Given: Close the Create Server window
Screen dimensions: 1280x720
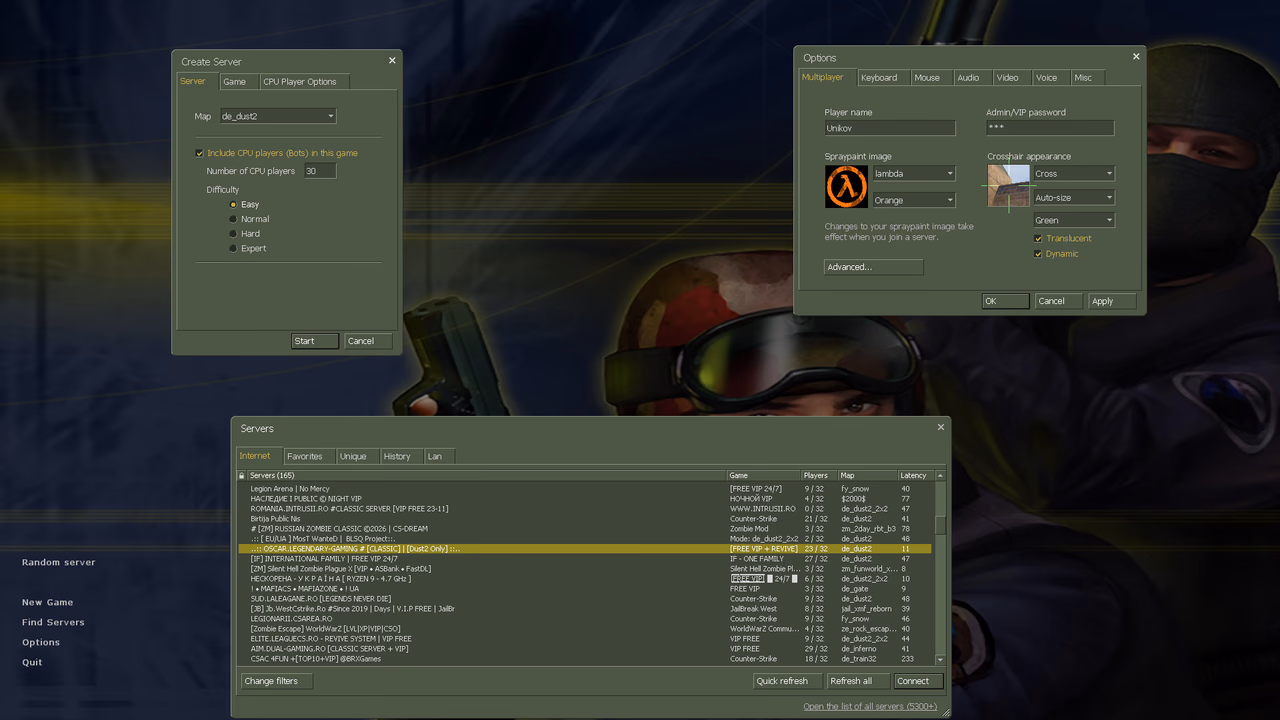Looking at the screenshot, I should (392, 60).
